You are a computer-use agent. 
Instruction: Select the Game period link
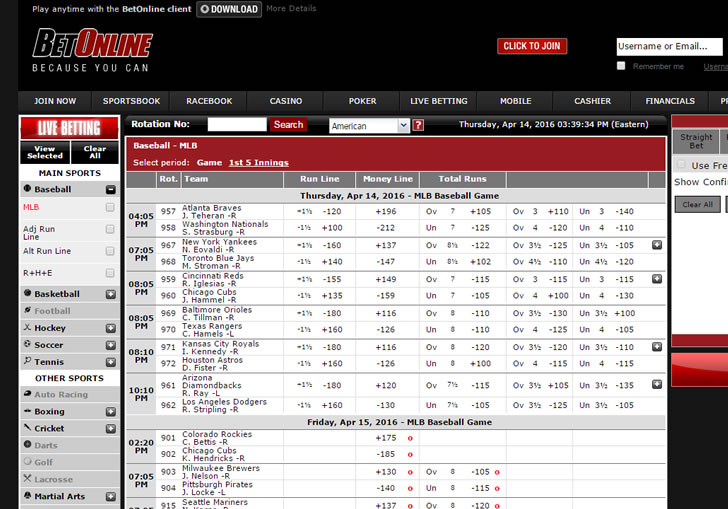point(209,163)
